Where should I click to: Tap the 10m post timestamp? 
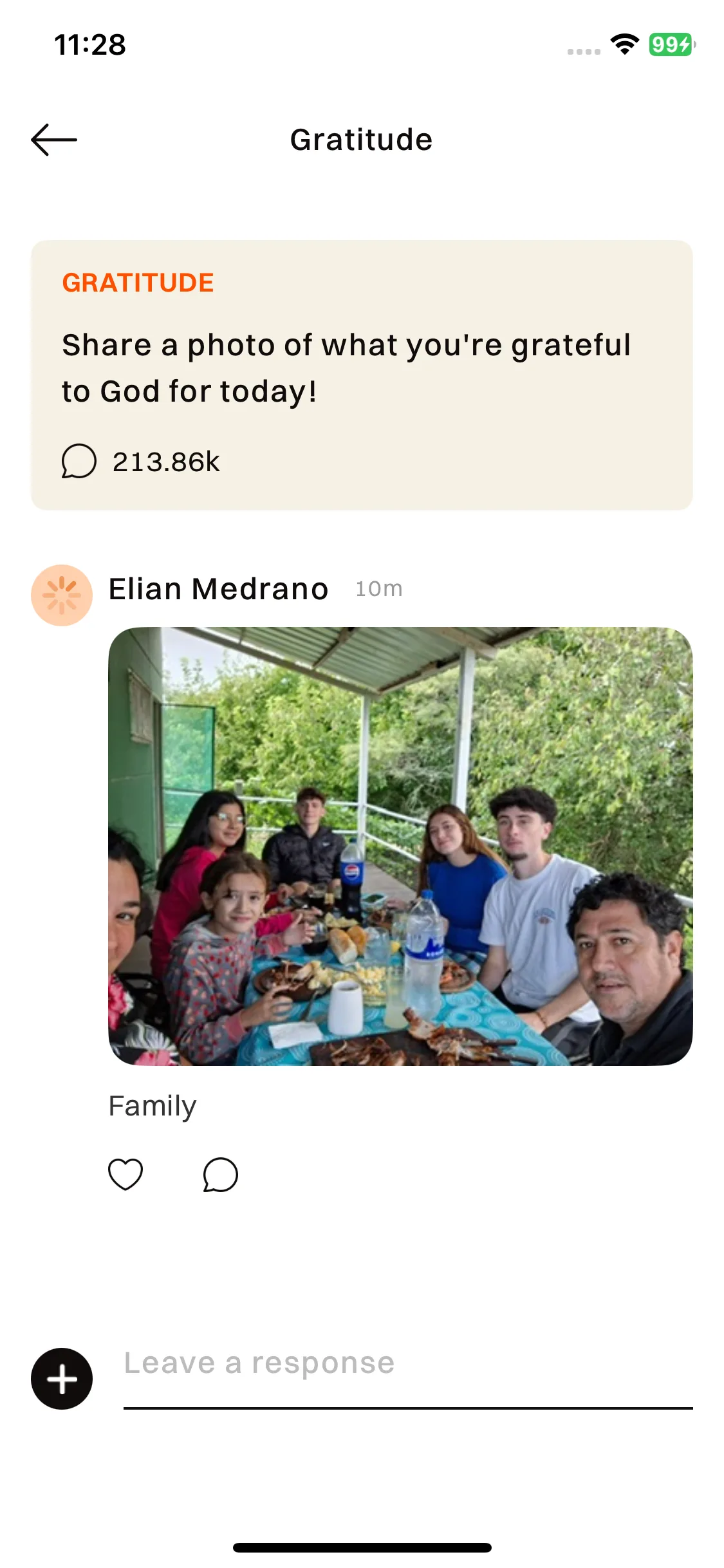point(379,589)
